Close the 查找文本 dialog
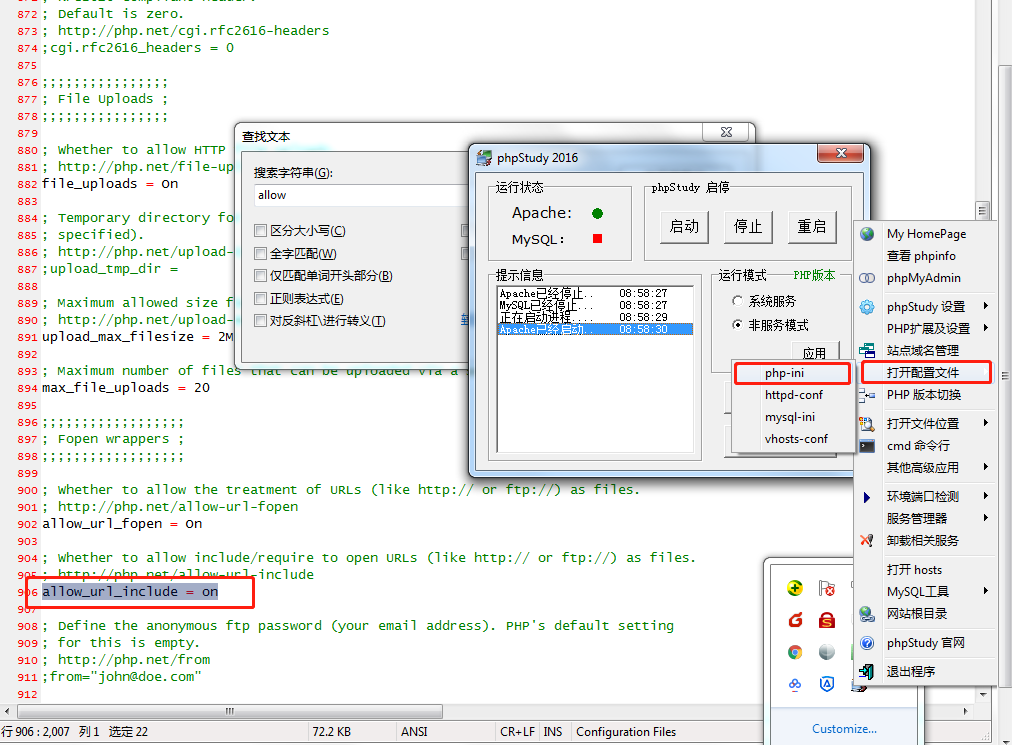 tap(726, 132)
